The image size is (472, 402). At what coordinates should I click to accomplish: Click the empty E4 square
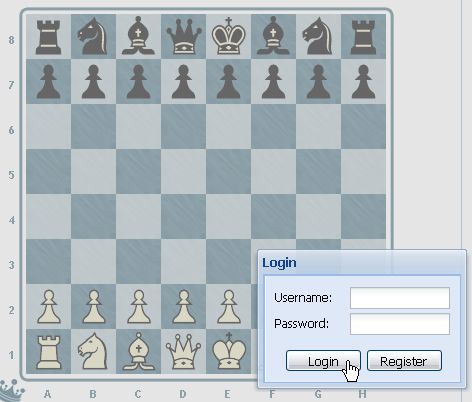point(228,217)
